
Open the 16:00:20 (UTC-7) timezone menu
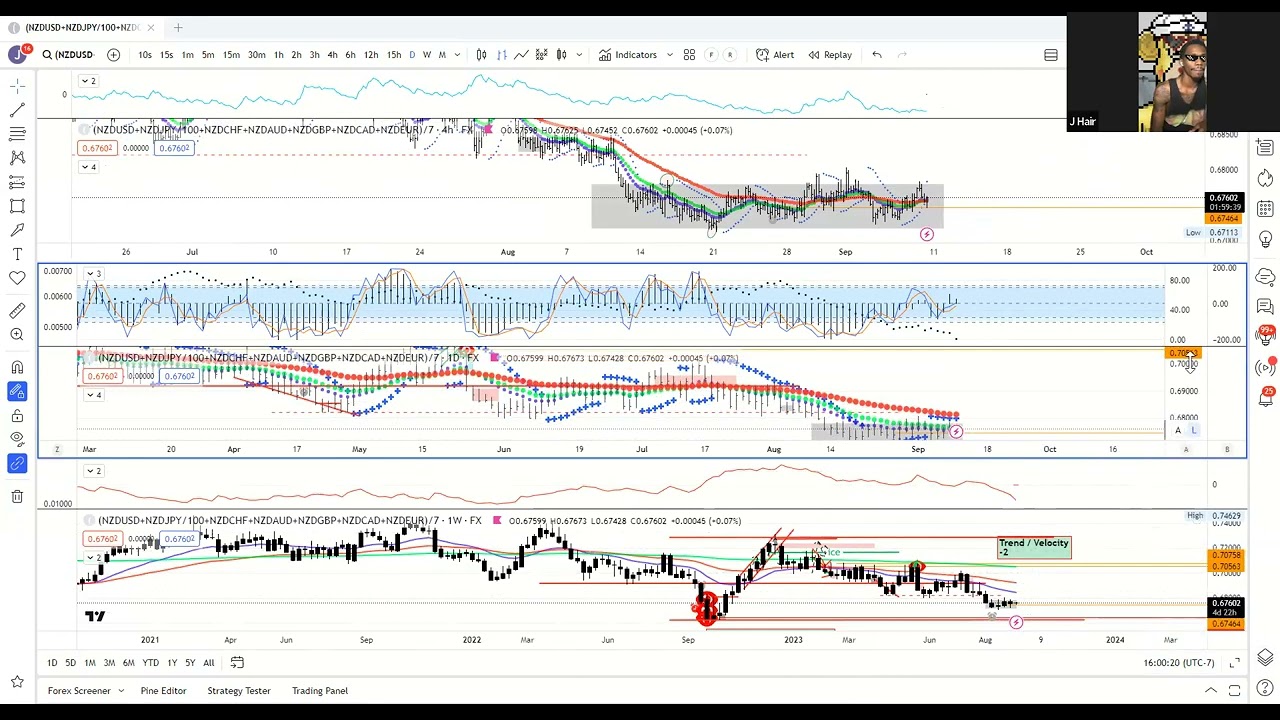[x=1179, y=663]
